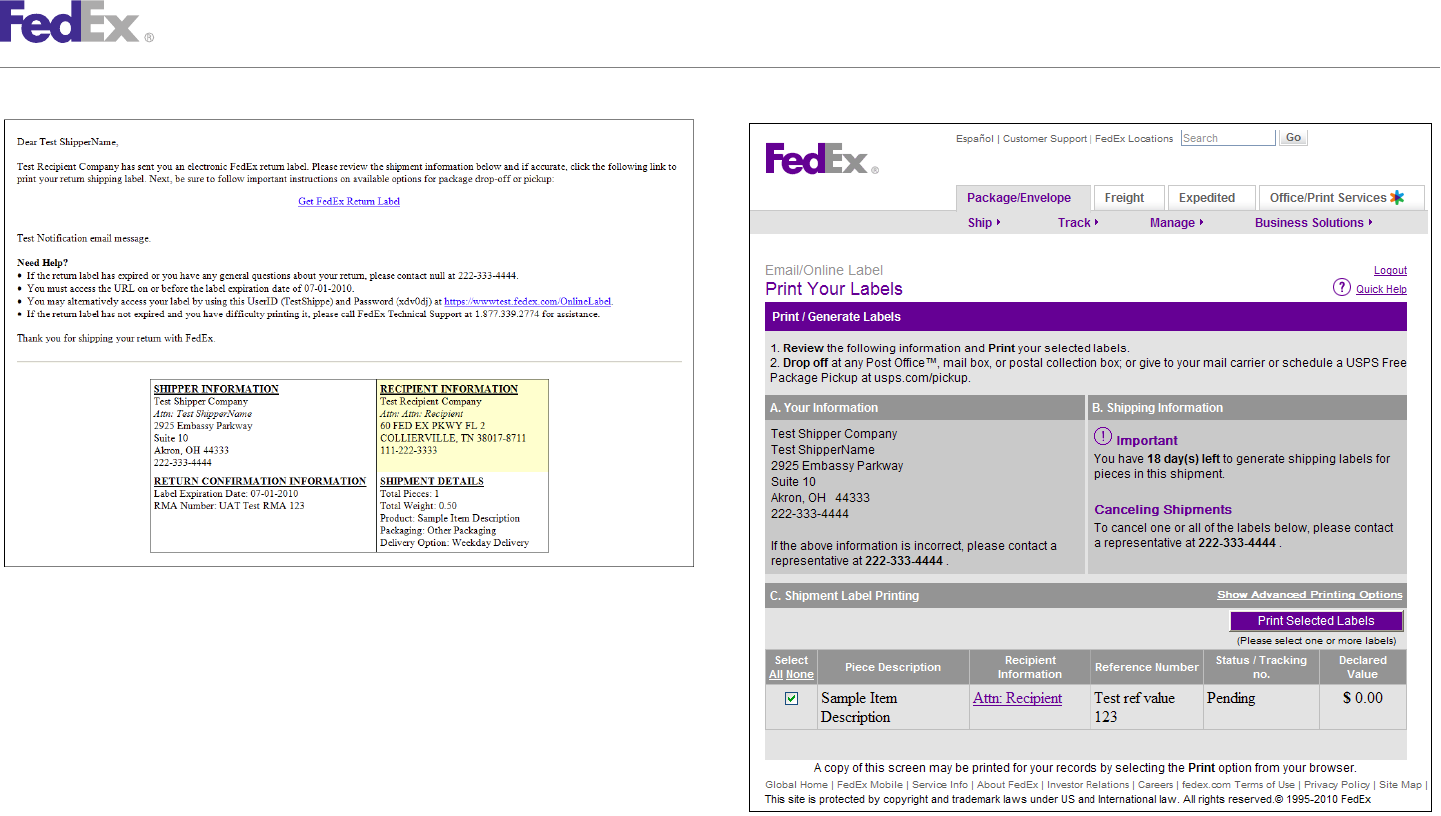Click the Print Selected Labels button
The image size is (1441, 816).
pos(1316,621)
